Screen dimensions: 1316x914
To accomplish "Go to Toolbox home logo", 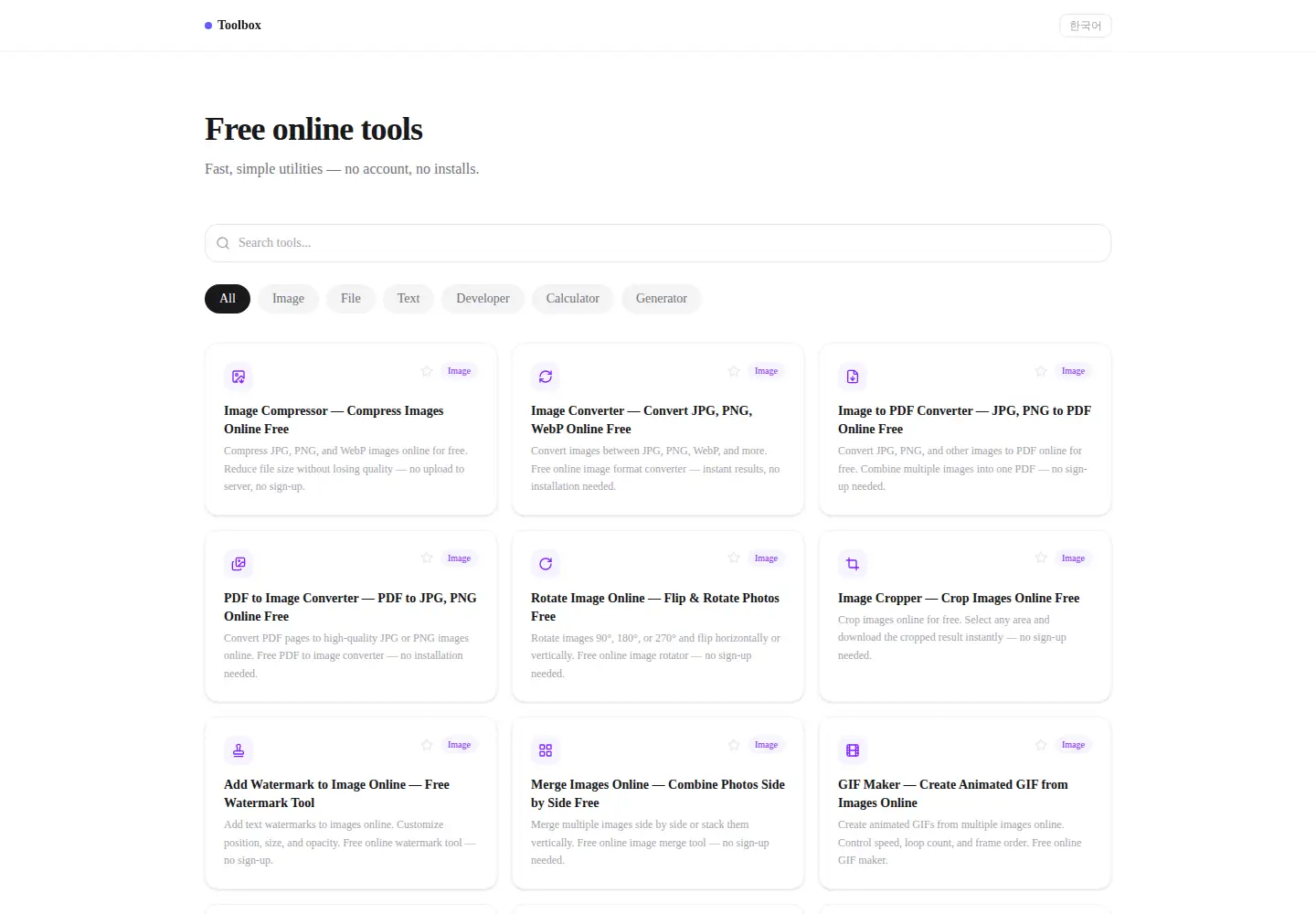I will tap(233, 26).
